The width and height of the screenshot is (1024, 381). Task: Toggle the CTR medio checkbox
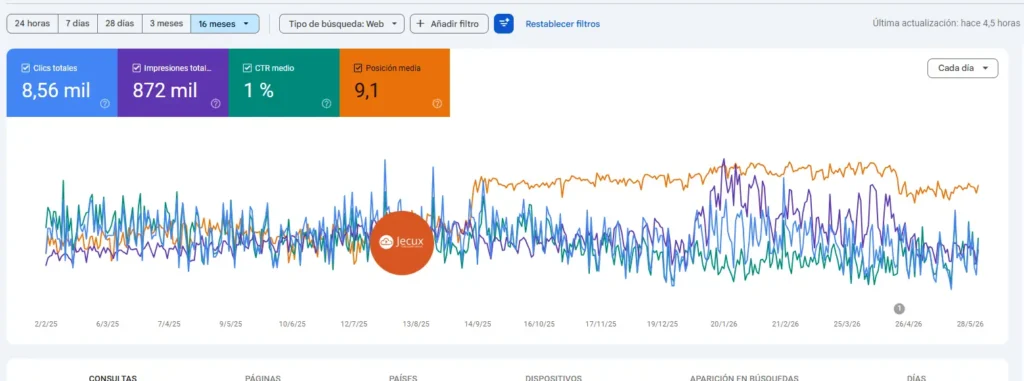(x=247, y=67)
